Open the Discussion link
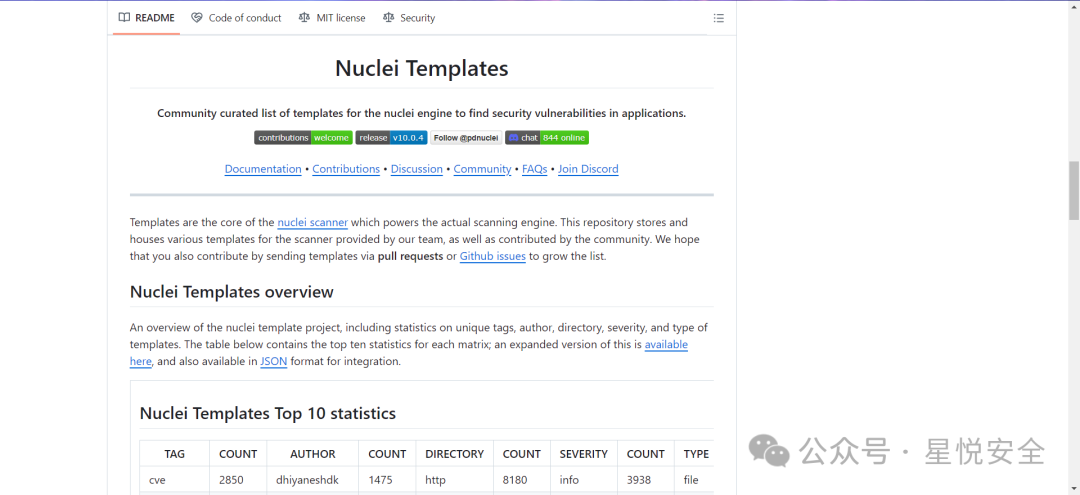This screenshot has width=1080, height=495. pyautogui.click(x=417, y=169)
